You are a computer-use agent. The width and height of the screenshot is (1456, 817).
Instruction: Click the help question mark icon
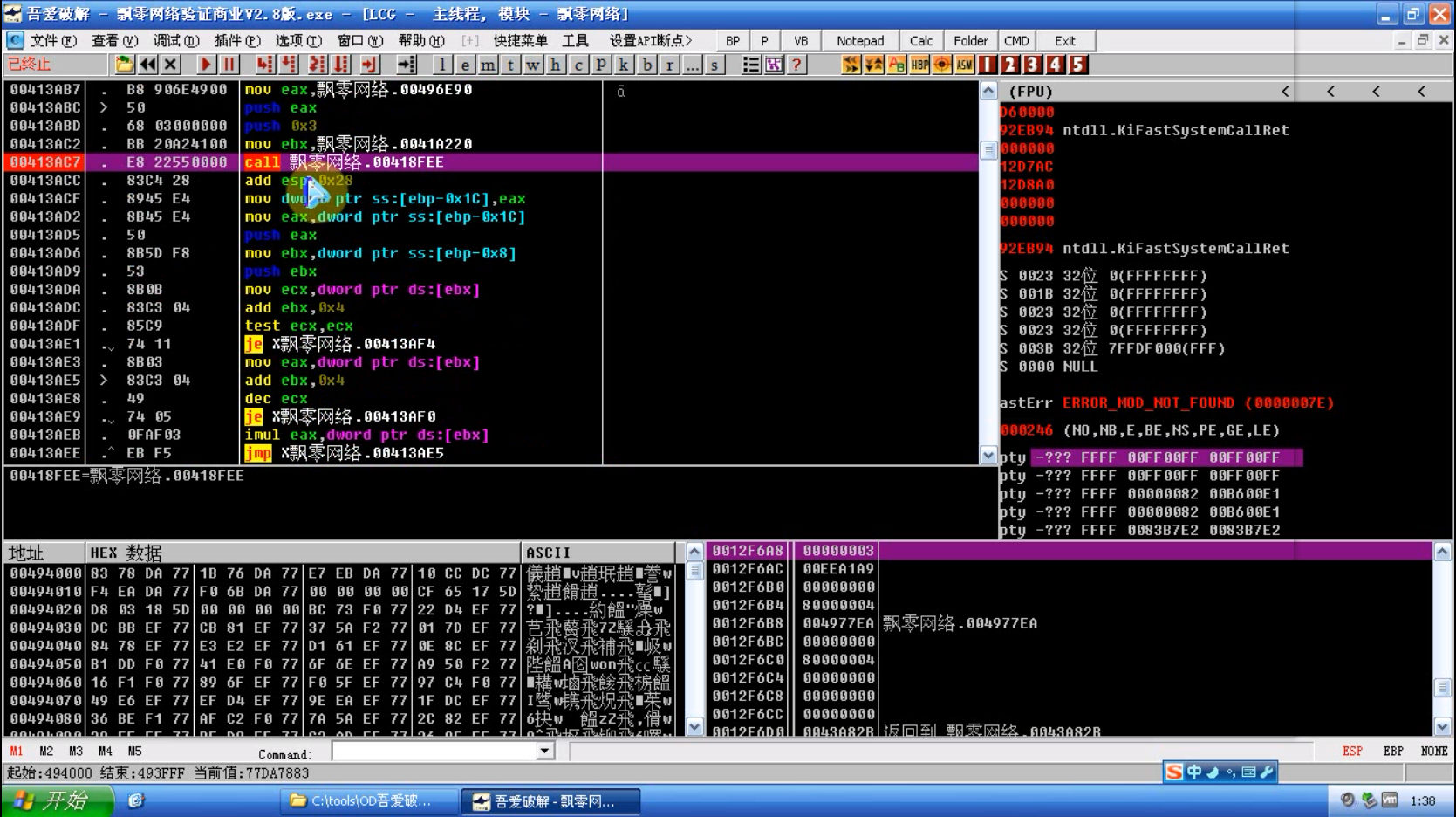point(796,65)
